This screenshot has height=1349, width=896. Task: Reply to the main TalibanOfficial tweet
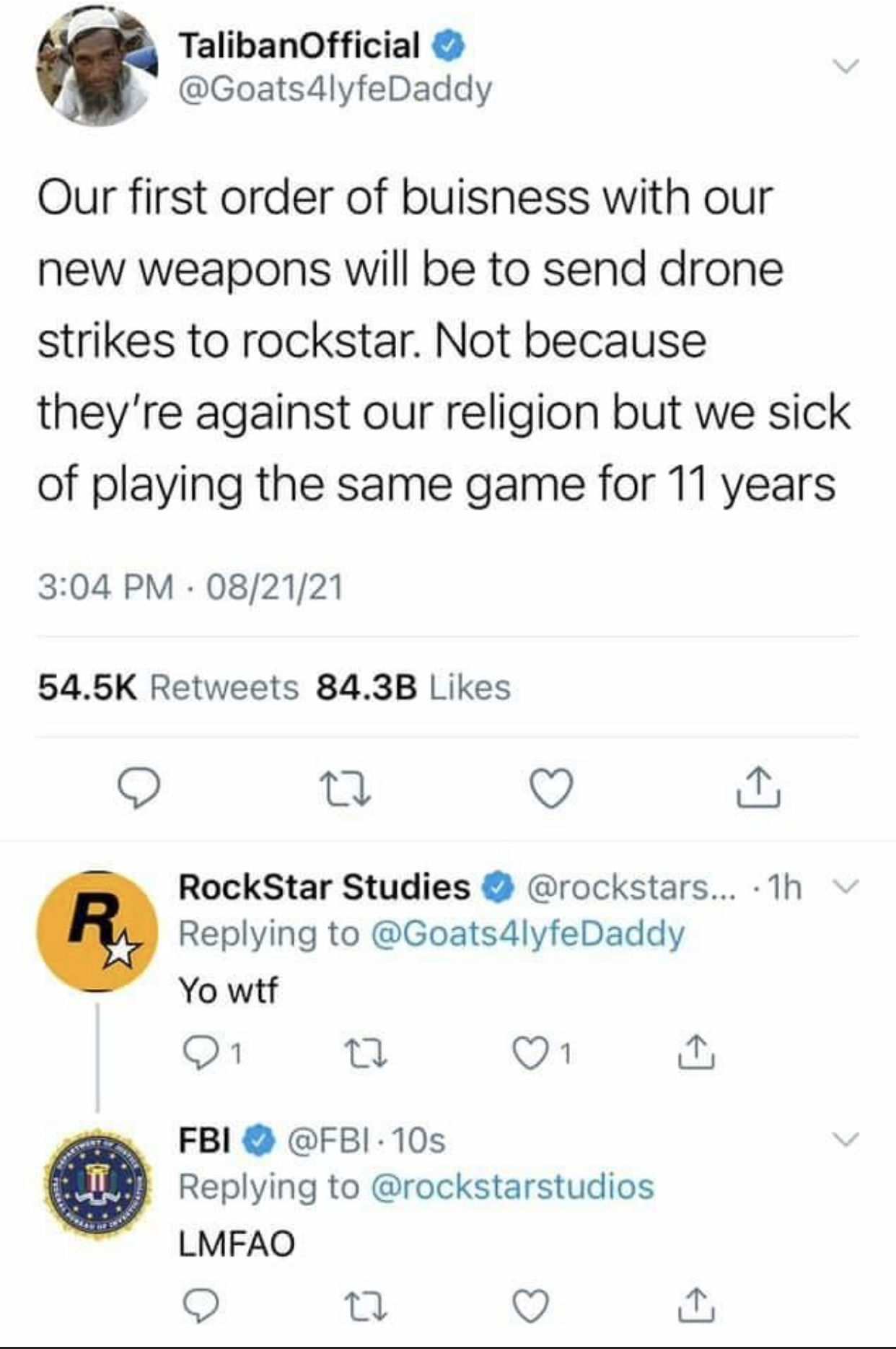point(139,788)
